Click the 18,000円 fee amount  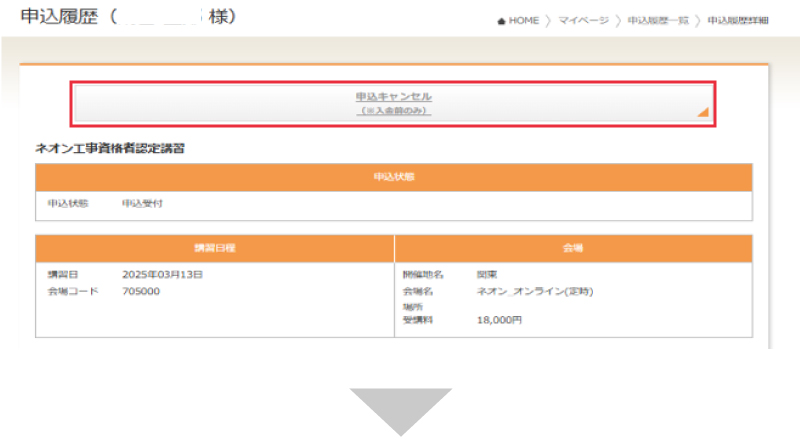(499, 320)
